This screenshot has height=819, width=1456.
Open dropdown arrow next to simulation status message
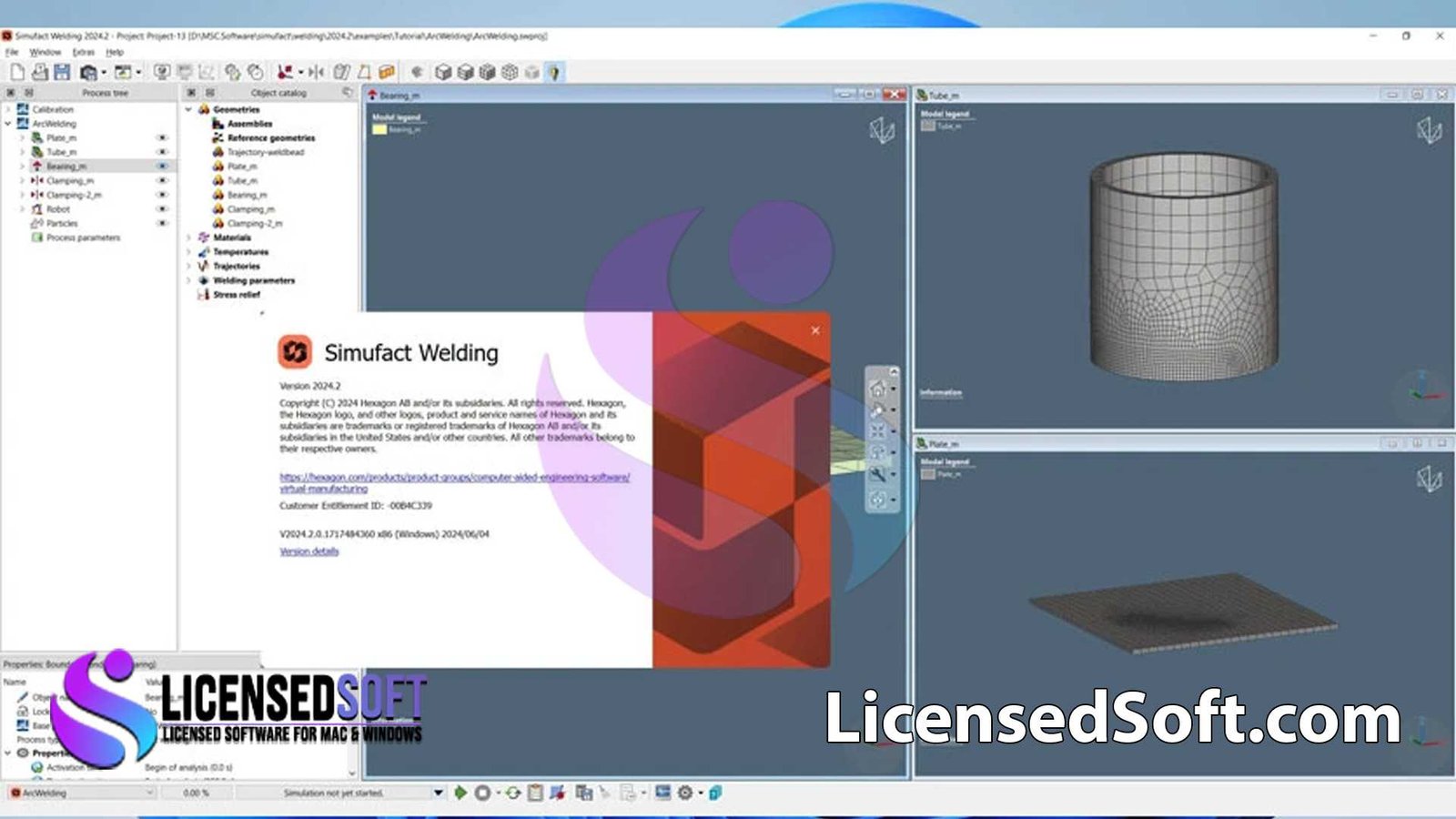click(438, 794)
